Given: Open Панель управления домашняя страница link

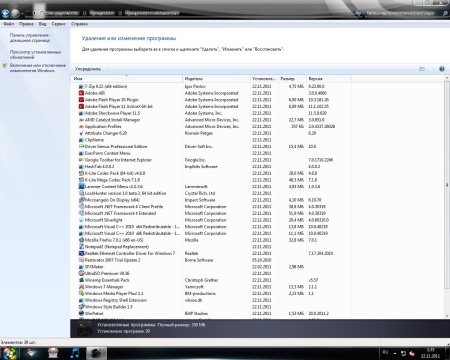Looking at the screenshot, I should point(30,37).
